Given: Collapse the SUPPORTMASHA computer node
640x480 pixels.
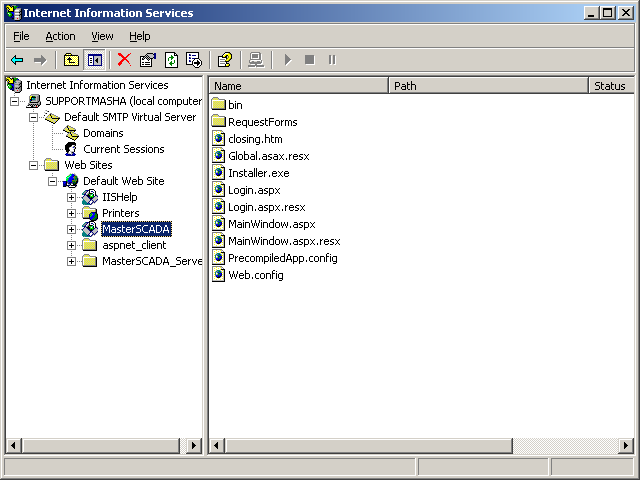Looking at the screenshot, I should pyautogui.click(x=14, y=101).
